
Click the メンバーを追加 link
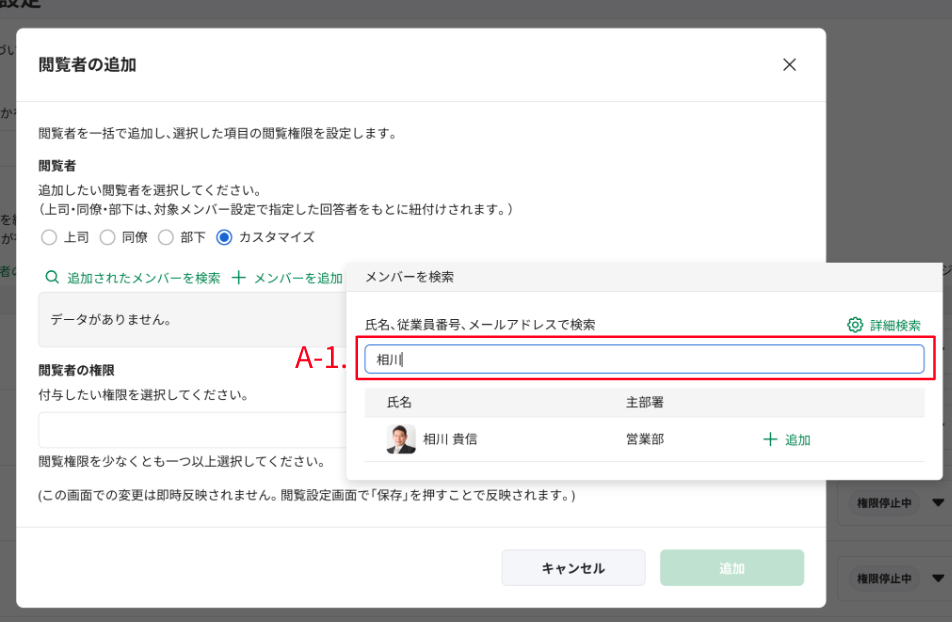pos(298,278)
